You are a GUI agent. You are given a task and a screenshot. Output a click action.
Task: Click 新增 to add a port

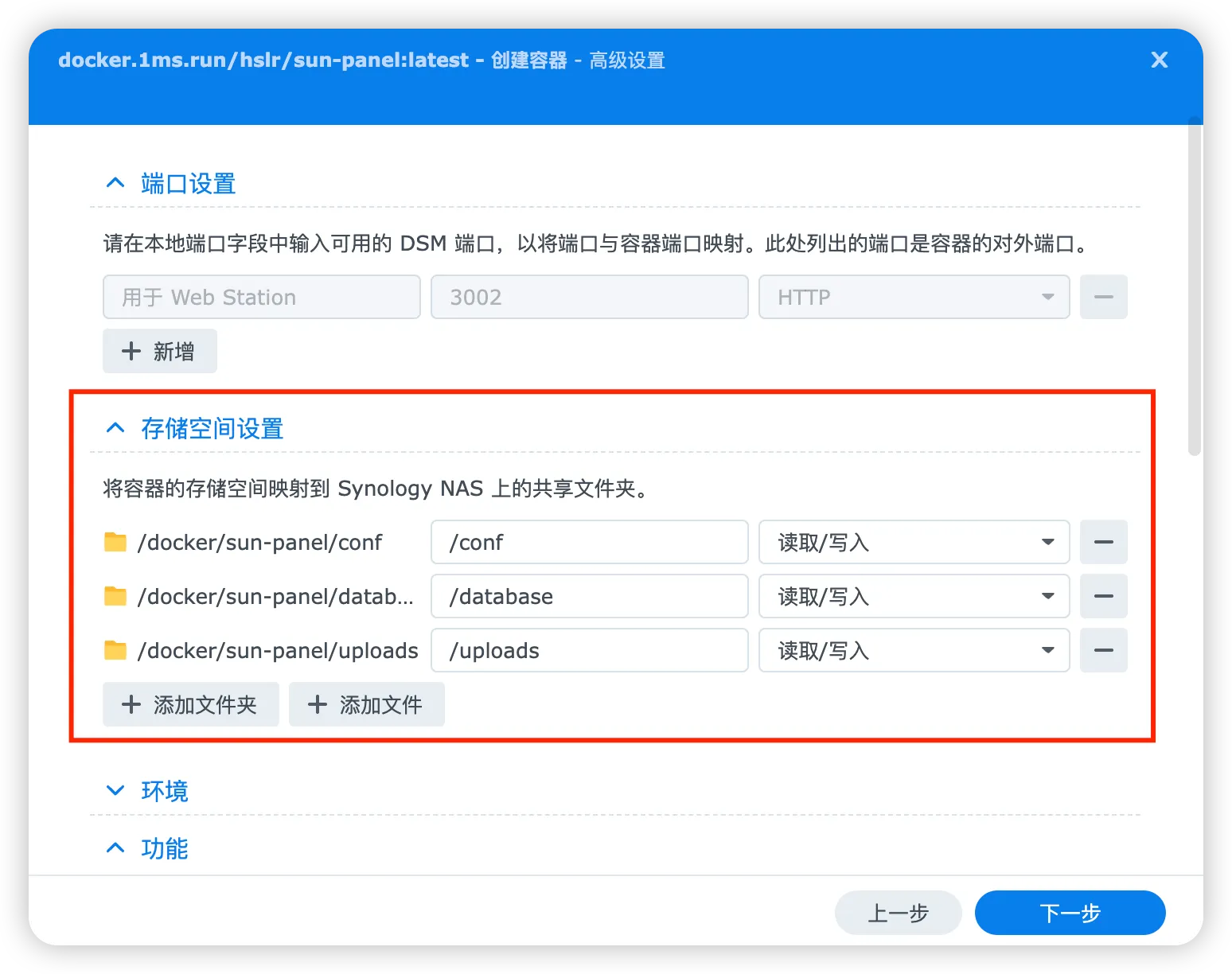point(159,351)
